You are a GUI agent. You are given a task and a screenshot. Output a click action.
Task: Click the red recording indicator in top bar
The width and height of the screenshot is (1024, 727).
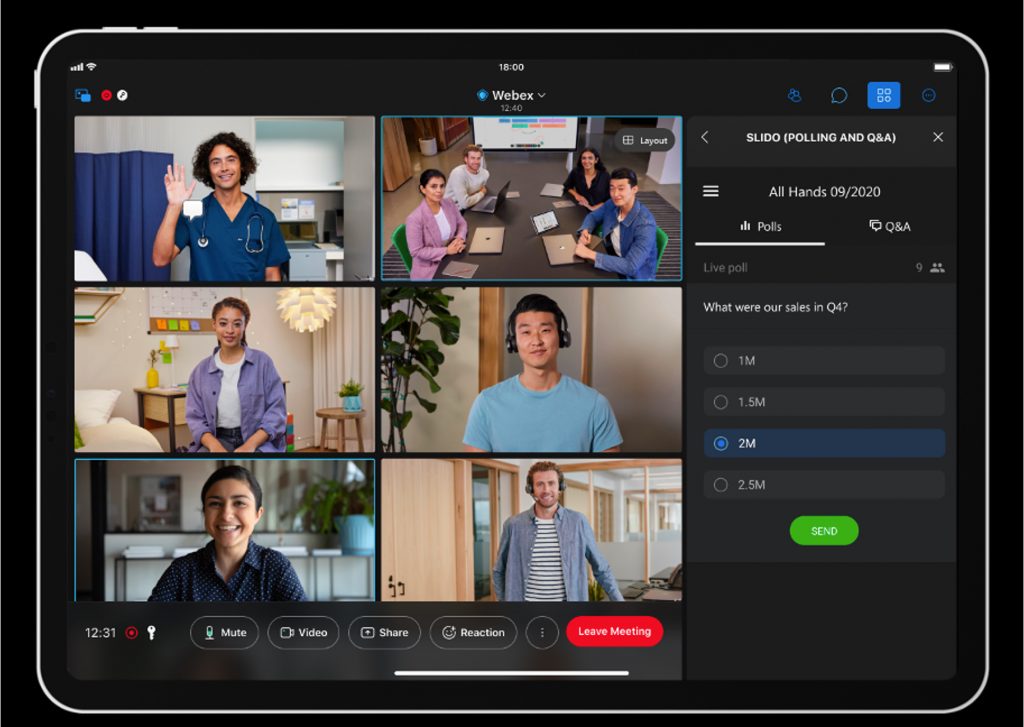(x=106, y=96)
